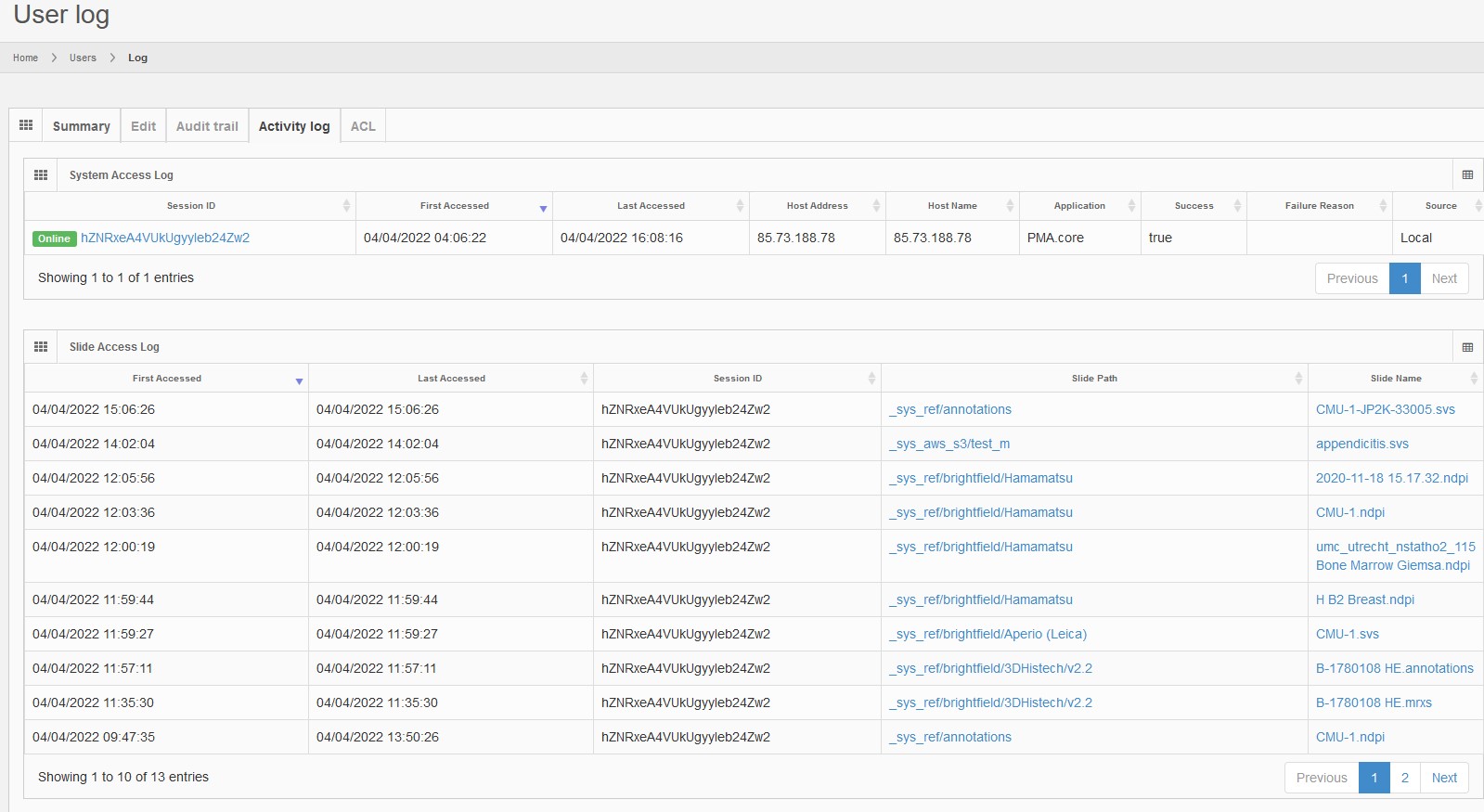Open appendicitis.svs slide link
The image size is (1484, 812).
click(x=1361, y=444)
